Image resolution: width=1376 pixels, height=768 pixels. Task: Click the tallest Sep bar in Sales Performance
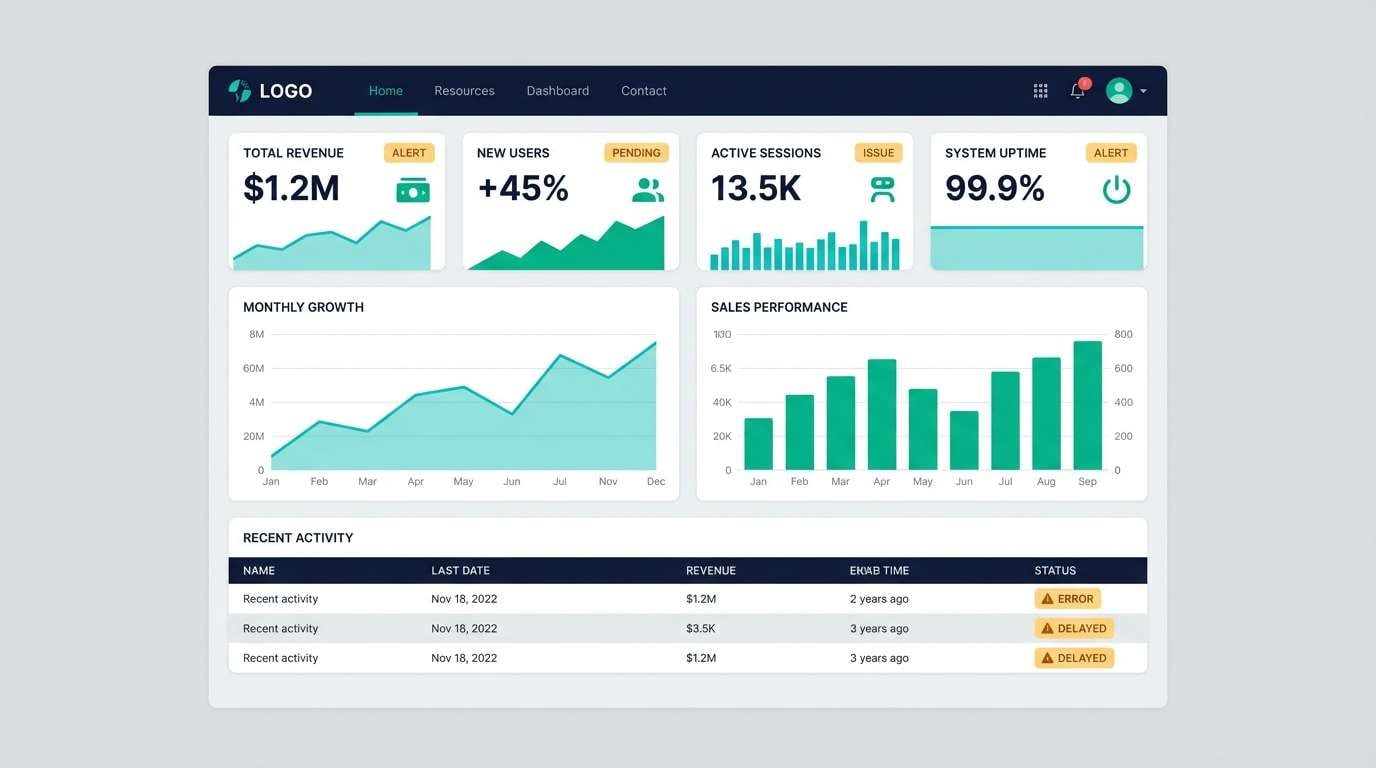1087,405
